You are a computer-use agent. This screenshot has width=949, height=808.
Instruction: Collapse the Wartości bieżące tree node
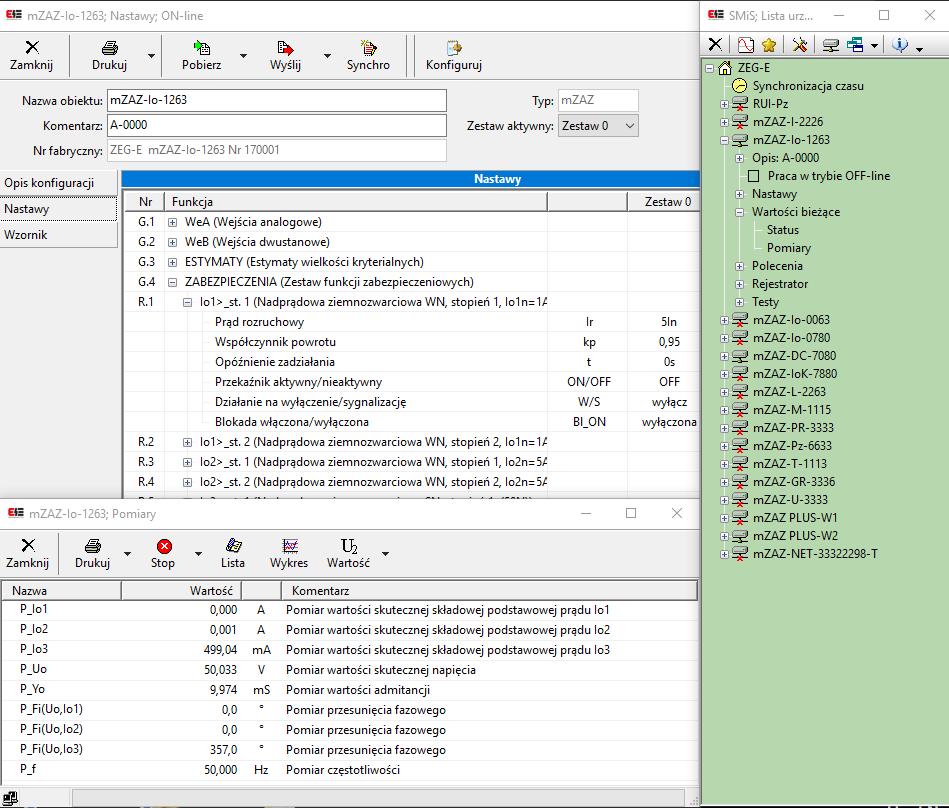click(x=740, y=212)
